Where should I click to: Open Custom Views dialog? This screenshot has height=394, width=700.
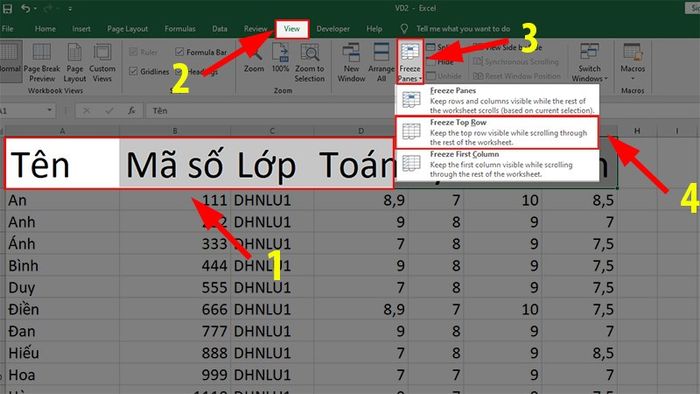click(102, 63)
